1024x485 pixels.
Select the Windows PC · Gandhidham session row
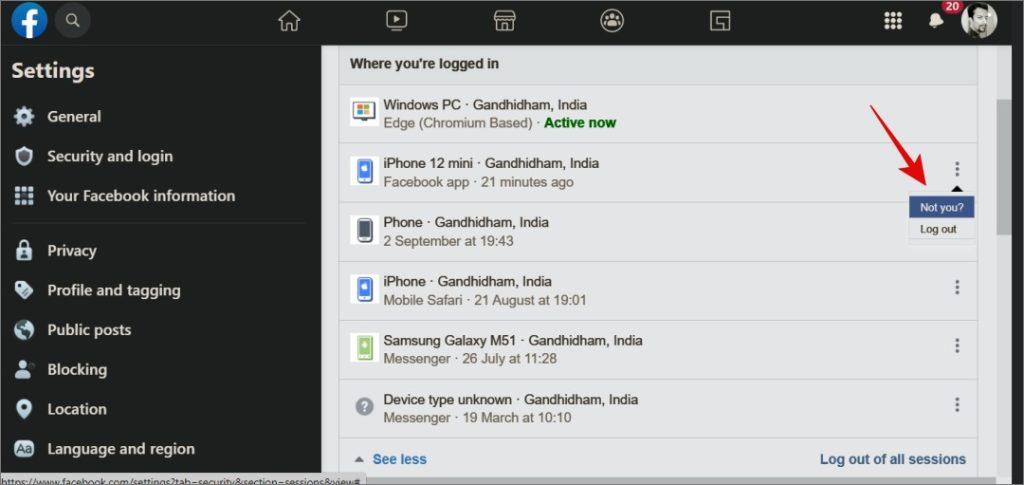[x=658, y=114]
